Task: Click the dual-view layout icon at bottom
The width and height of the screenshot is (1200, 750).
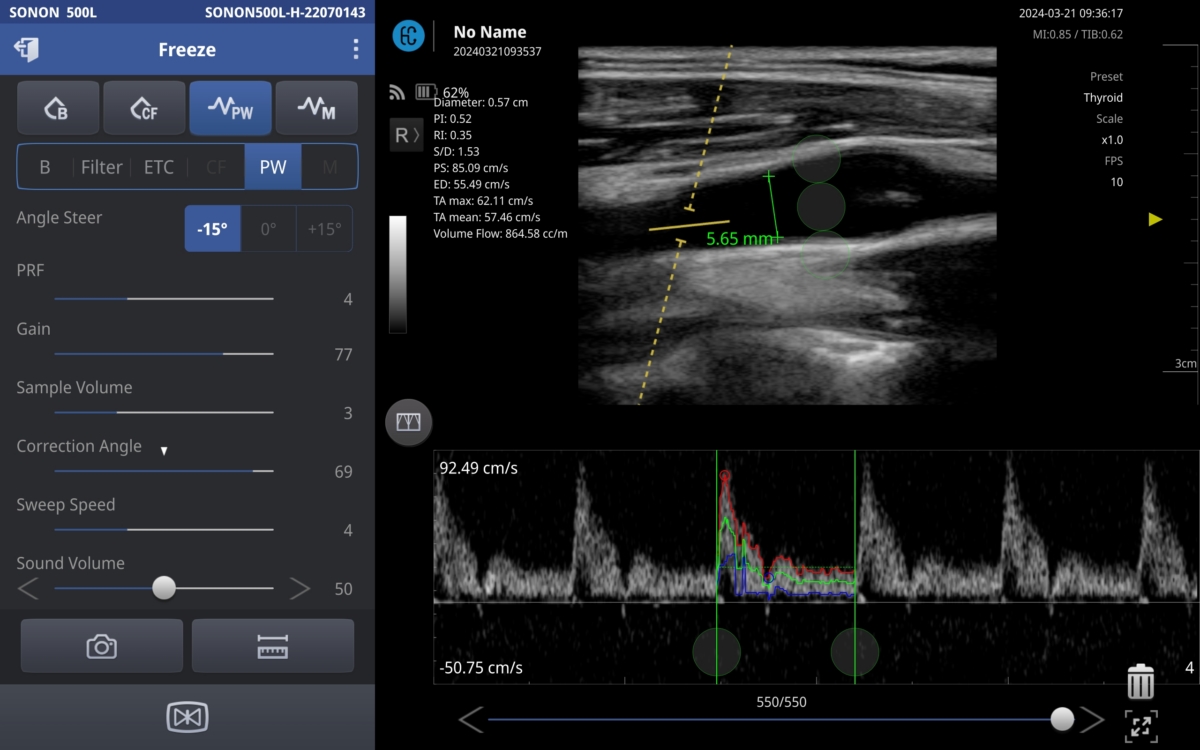Action: coord(187,717)
